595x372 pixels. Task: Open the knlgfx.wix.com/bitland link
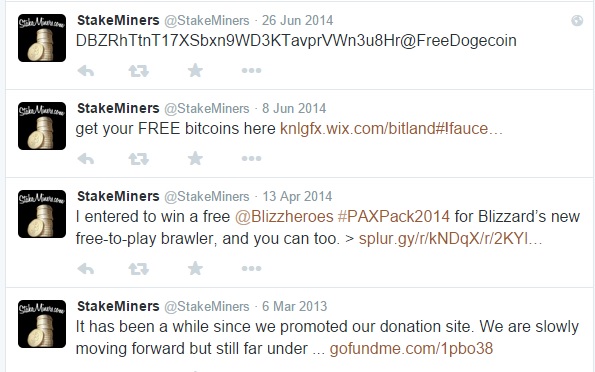tap(391, 129)
